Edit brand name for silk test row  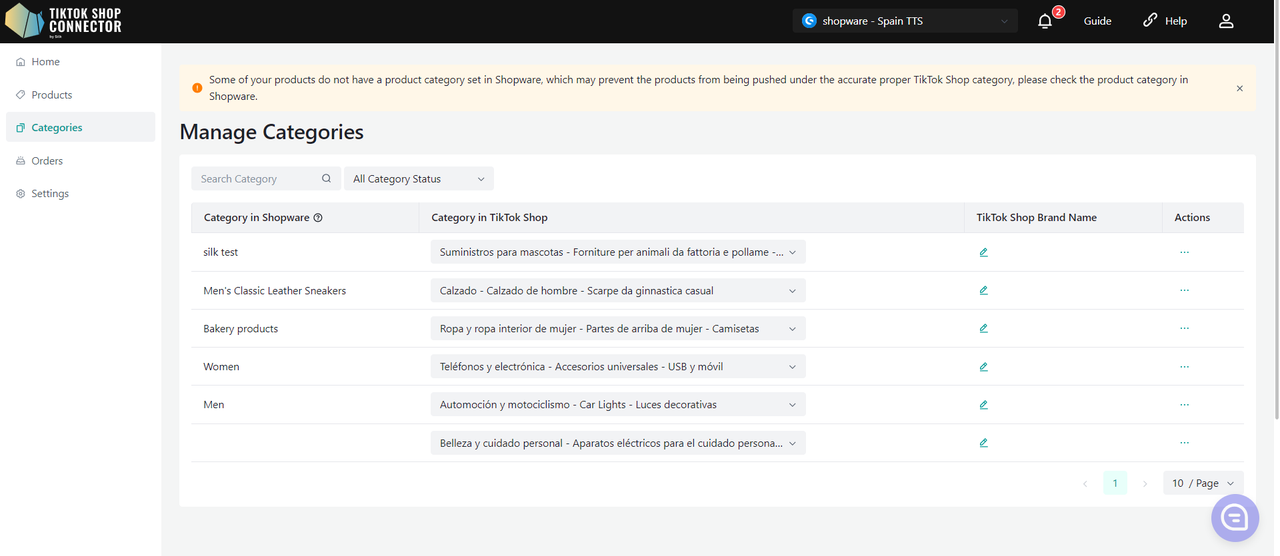[x=984, y=253]
